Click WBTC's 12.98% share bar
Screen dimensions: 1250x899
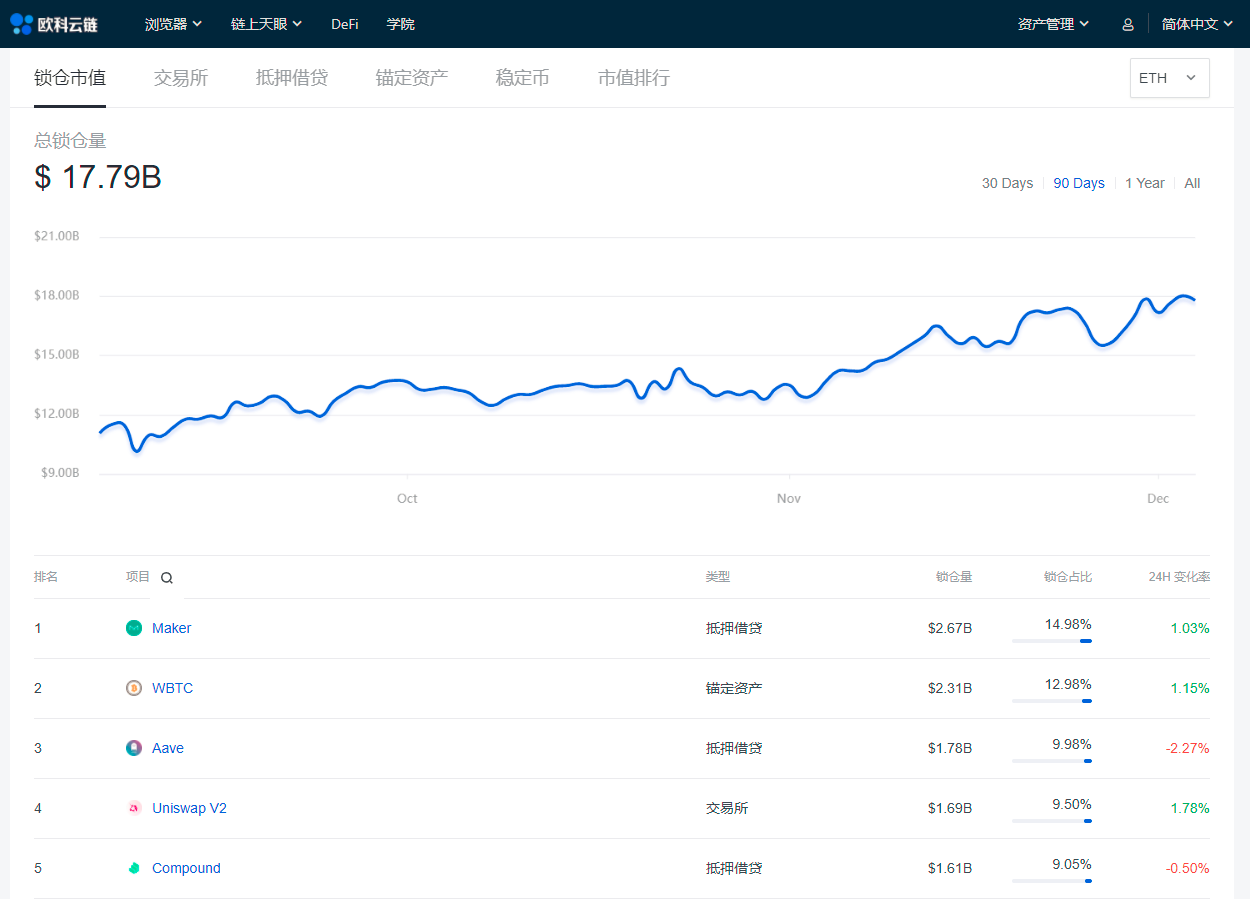[1052, 701]
